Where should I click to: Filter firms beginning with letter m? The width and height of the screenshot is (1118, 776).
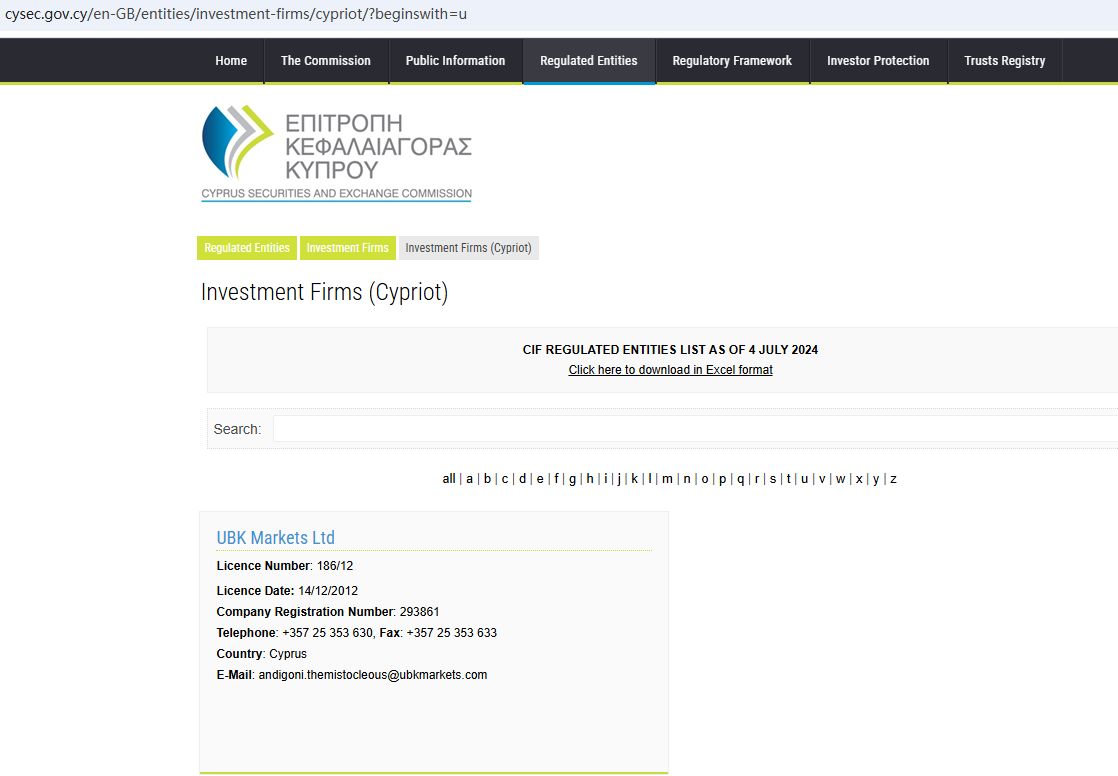(x=667, y=479)
